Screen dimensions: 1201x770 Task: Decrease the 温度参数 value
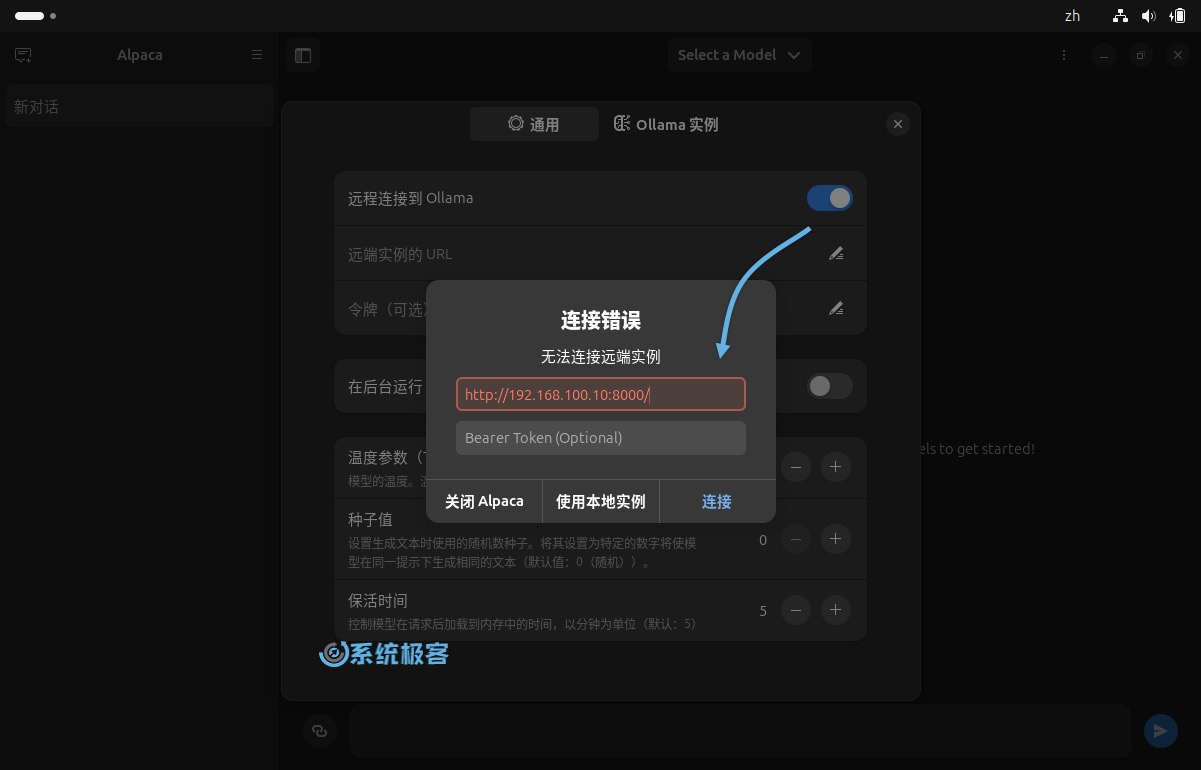796,467
